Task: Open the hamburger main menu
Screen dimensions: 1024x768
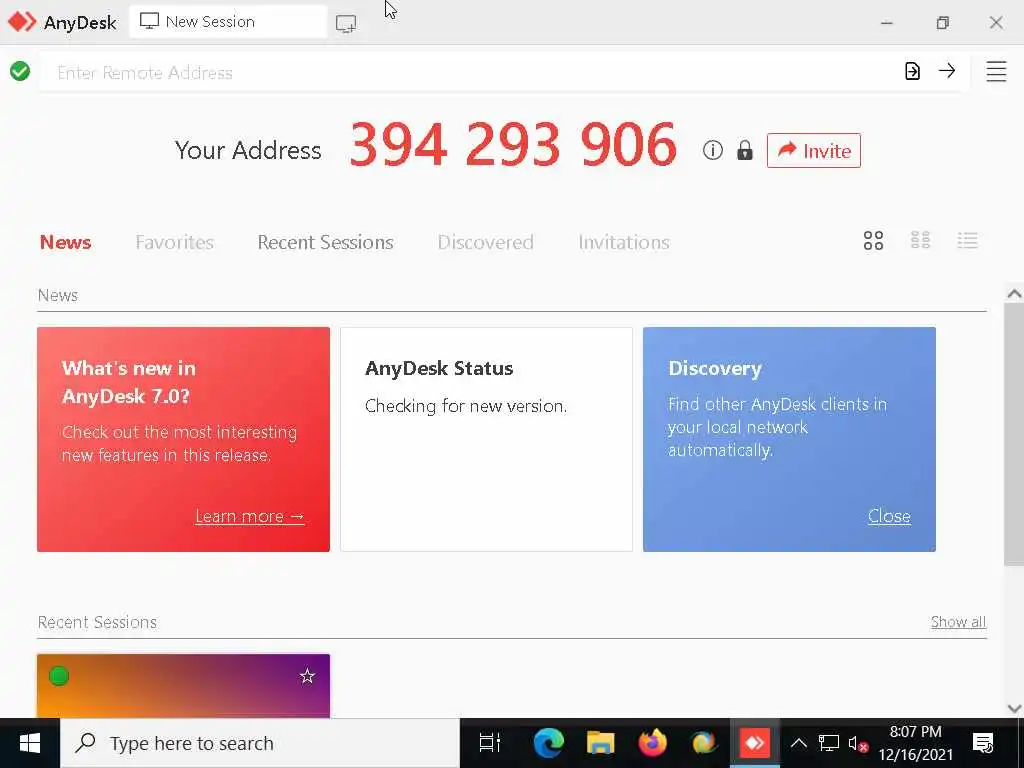Action: [996, 71]
